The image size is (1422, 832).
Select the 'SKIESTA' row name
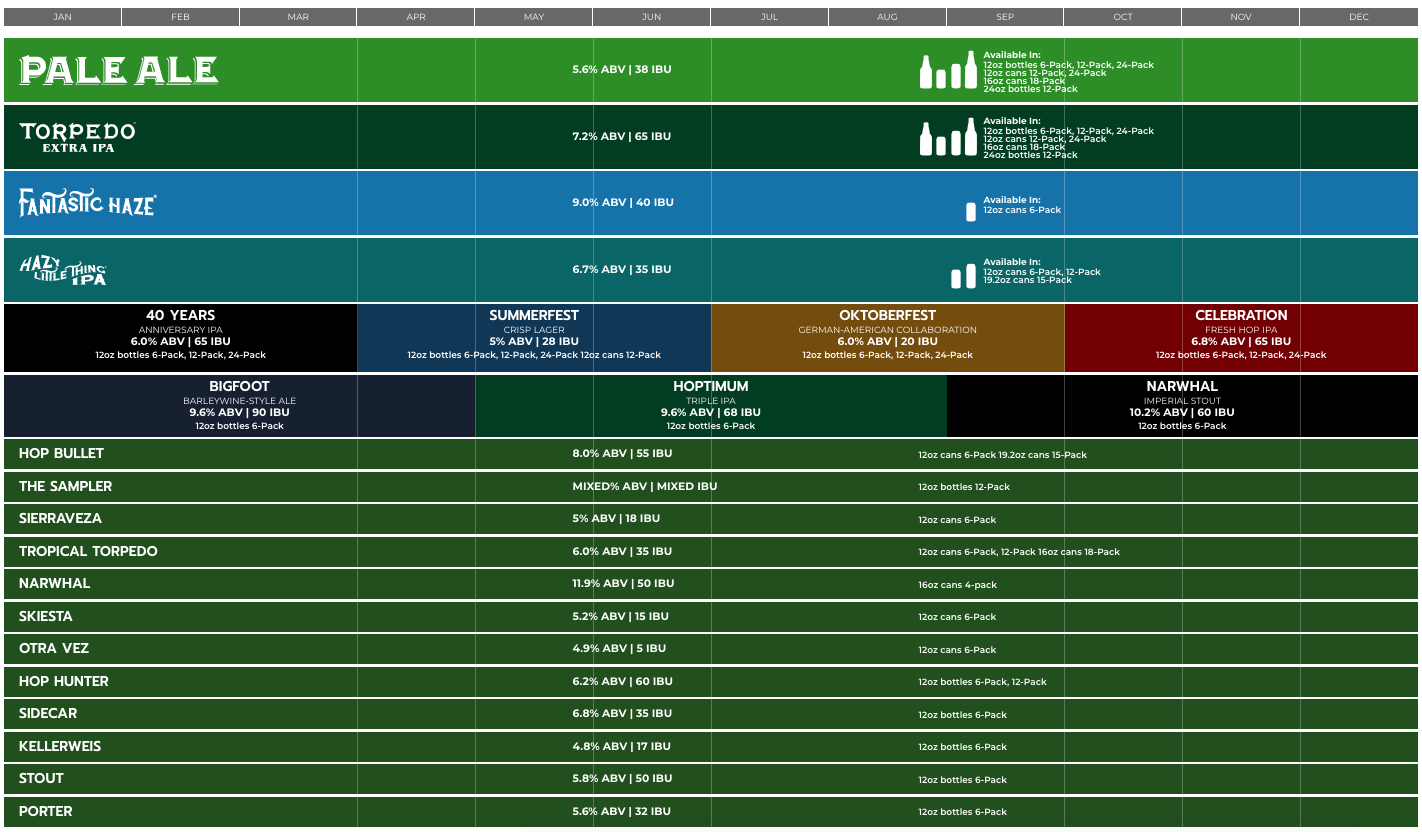click(x=46, y=616)
